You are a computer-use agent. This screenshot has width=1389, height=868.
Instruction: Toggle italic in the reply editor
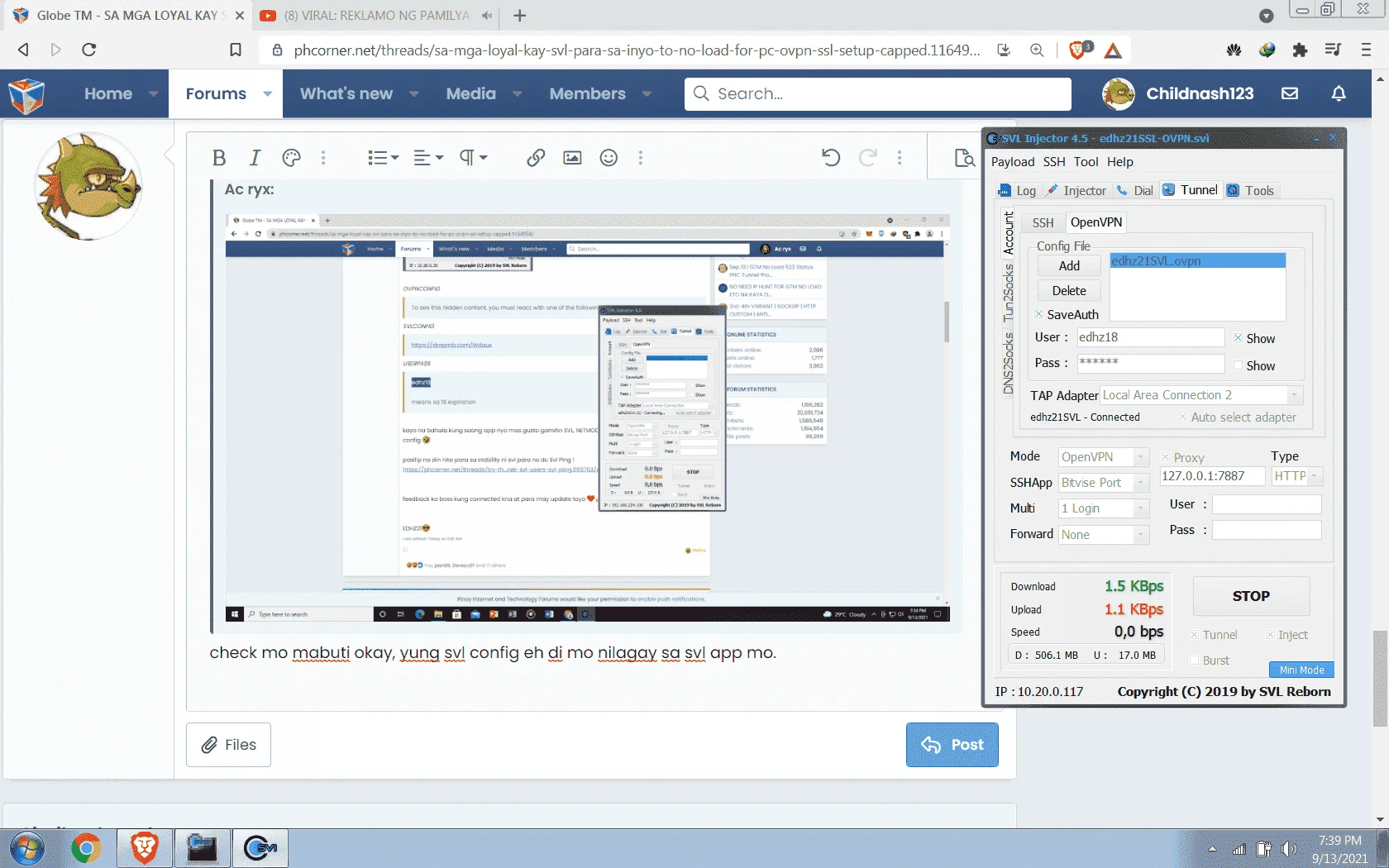click(x=255, y=157)
